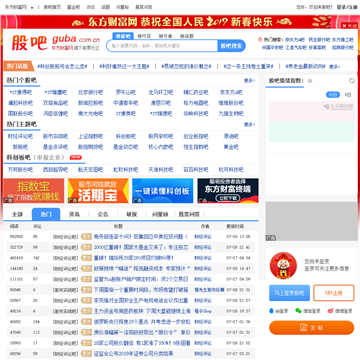Switch sentiment index to 今日
The image size is (360, 360).
[x=332, y=95]
